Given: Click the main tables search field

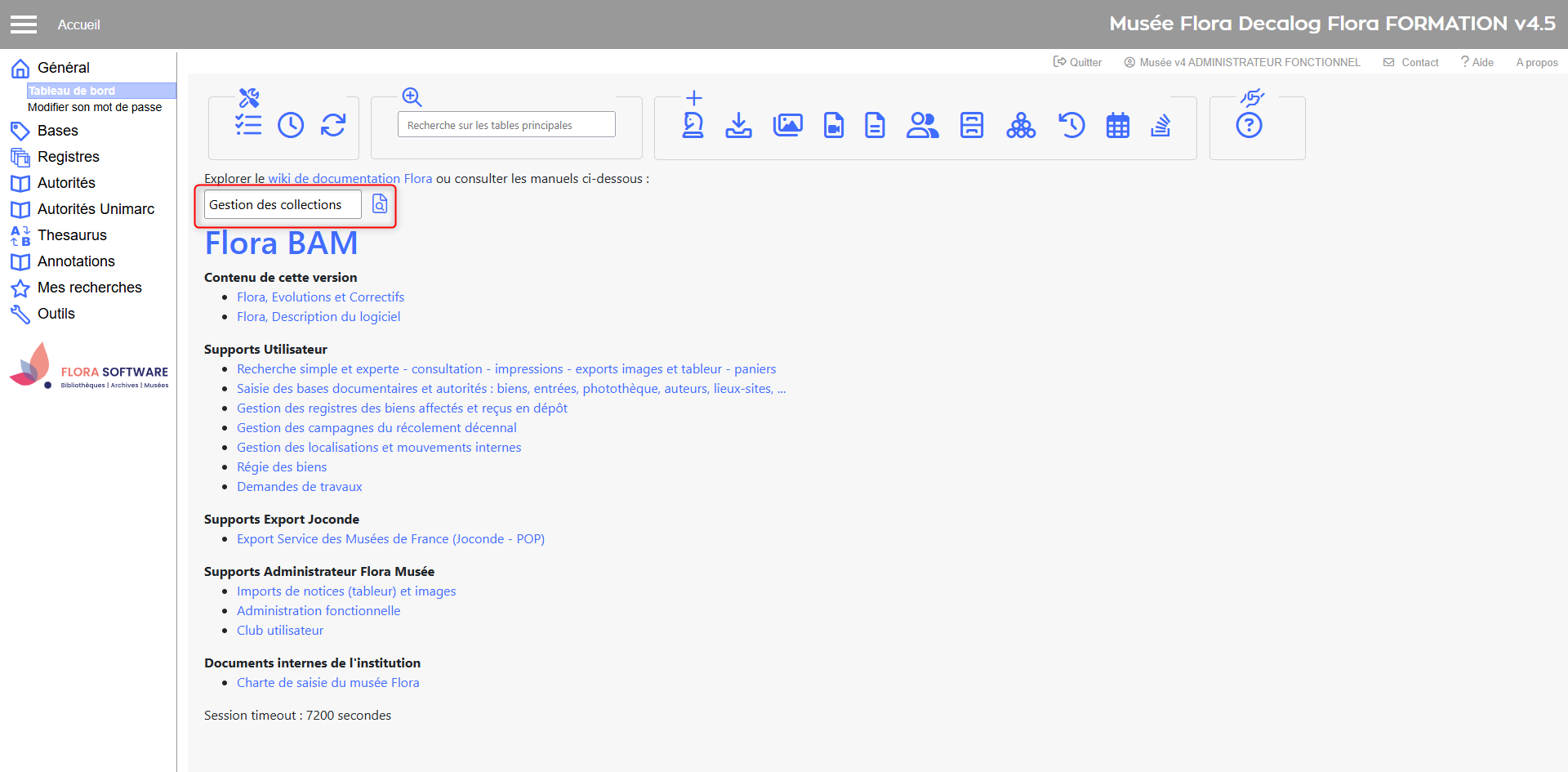Looking at the screenshot, I should (506, 125).
